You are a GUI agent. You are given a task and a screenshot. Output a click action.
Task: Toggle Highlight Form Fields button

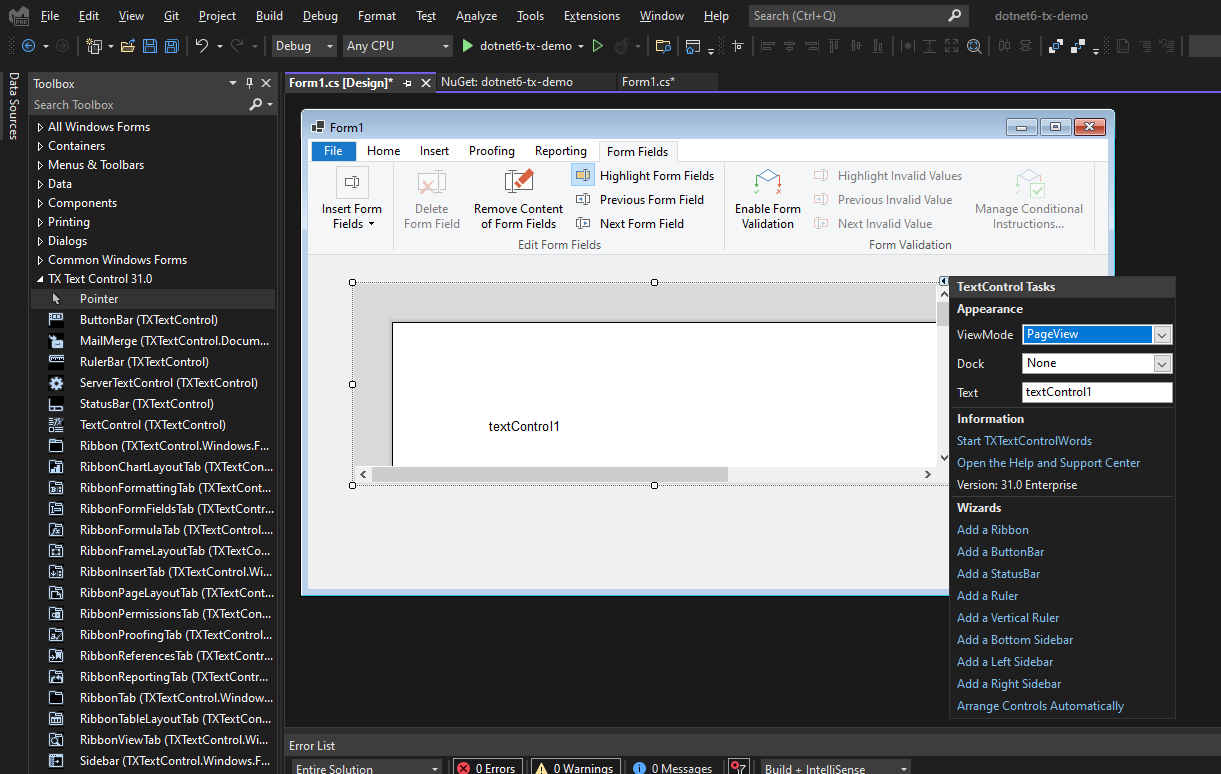(x=643, y=176)
